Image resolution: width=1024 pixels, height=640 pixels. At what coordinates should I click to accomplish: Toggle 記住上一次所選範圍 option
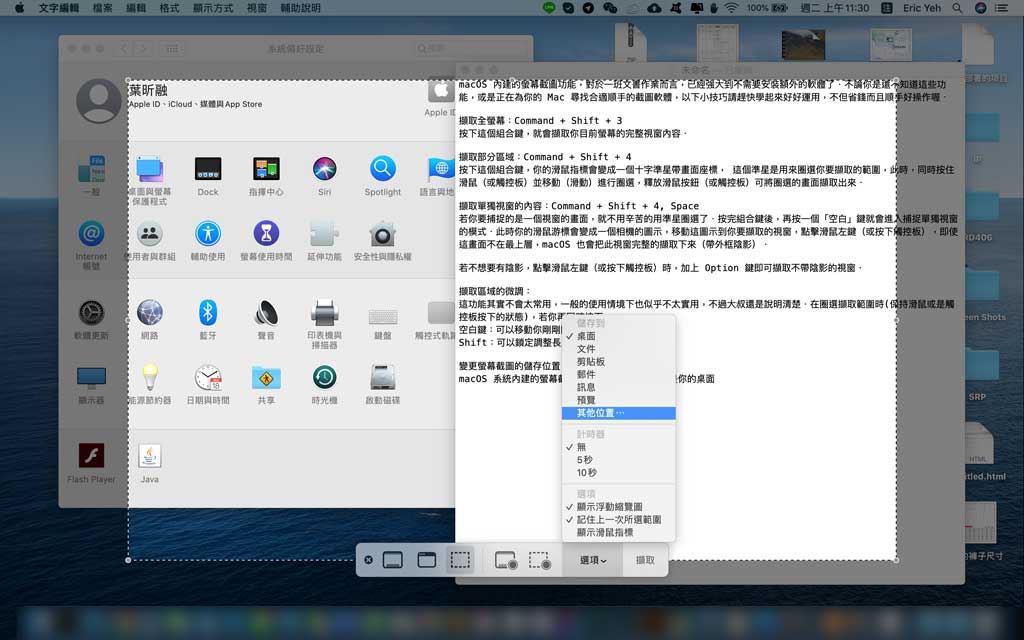pyautogui.click(x=618, y=520)
